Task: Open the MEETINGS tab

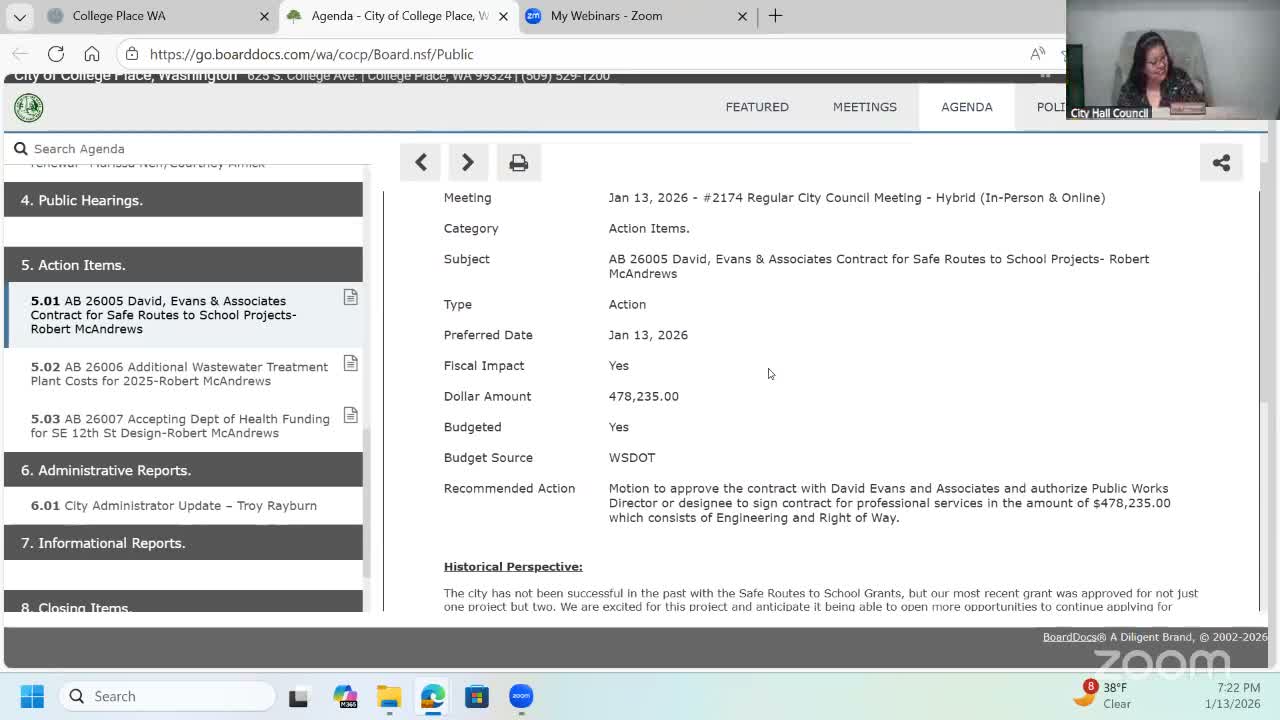Action: point(865,107)
